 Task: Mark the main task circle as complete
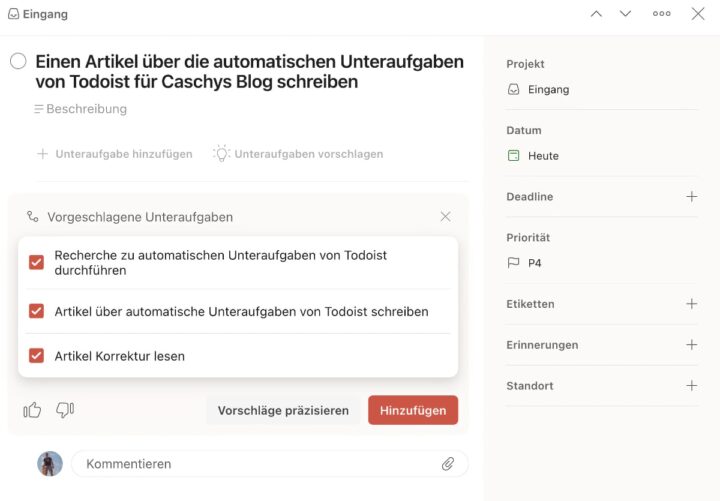pos(18,62)
